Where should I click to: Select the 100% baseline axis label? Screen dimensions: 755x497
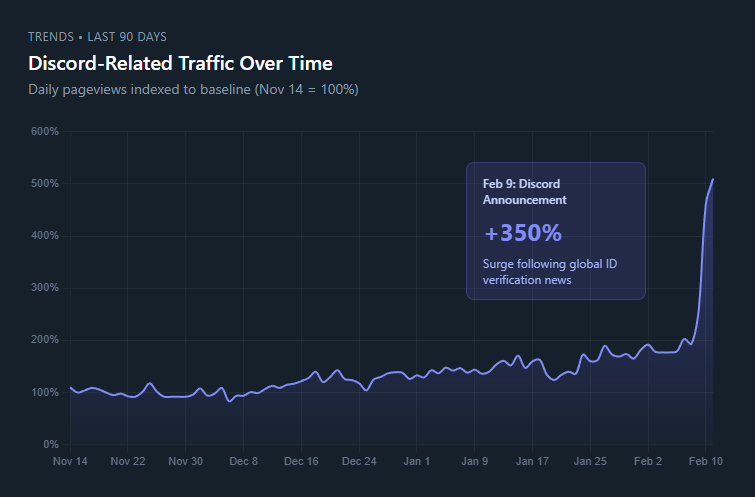coord(45,392)
